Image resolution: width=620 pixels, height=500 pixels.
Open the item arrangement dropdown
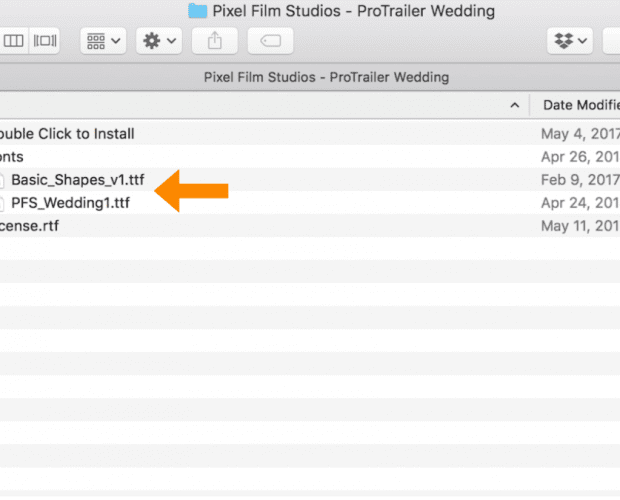click(x=103, y=41)
